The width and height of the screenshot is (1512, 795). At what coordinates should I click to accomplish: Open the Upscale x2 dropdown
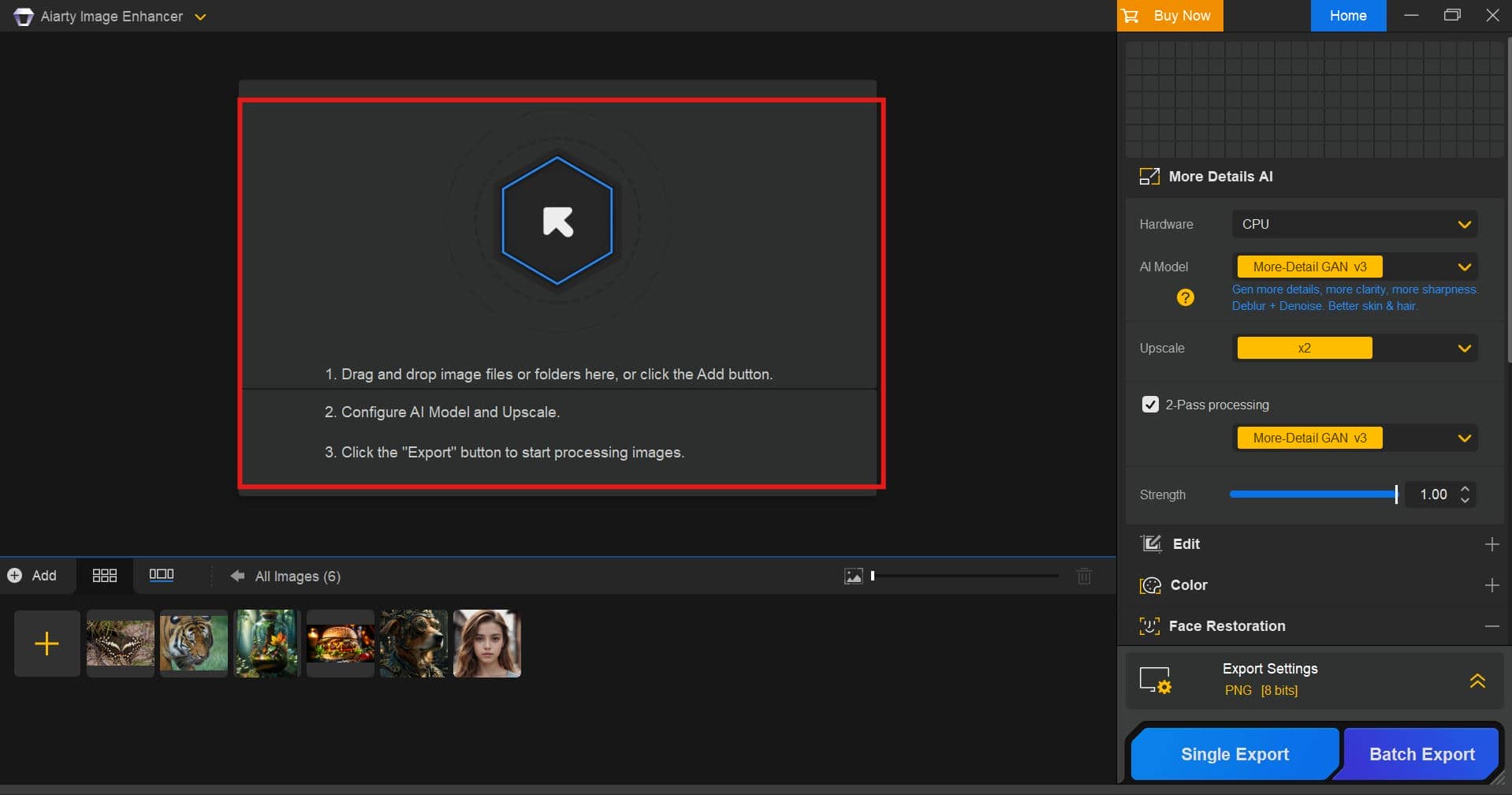tap(1354, 348)
